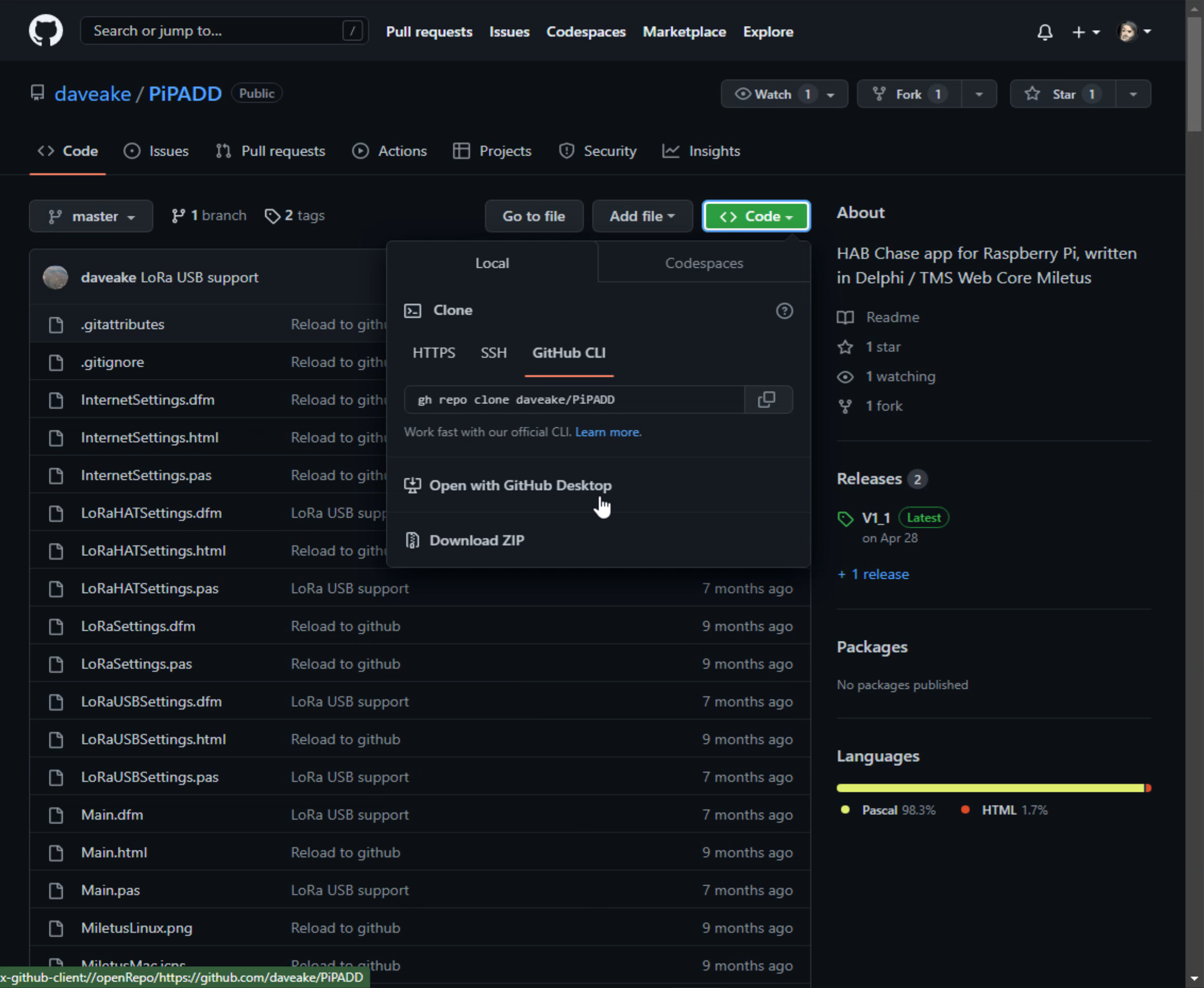The height and width of the screenshot is (988, 1204).
Task: Expand the Watch options arrow
Action: 832,95
